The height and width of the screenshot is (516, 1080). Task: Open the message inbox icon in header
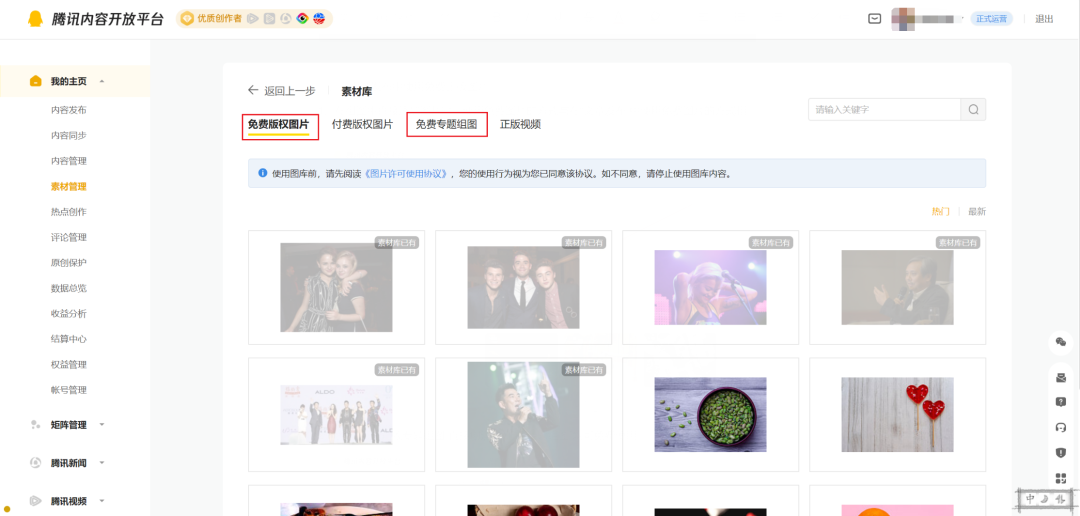point(874,19)
